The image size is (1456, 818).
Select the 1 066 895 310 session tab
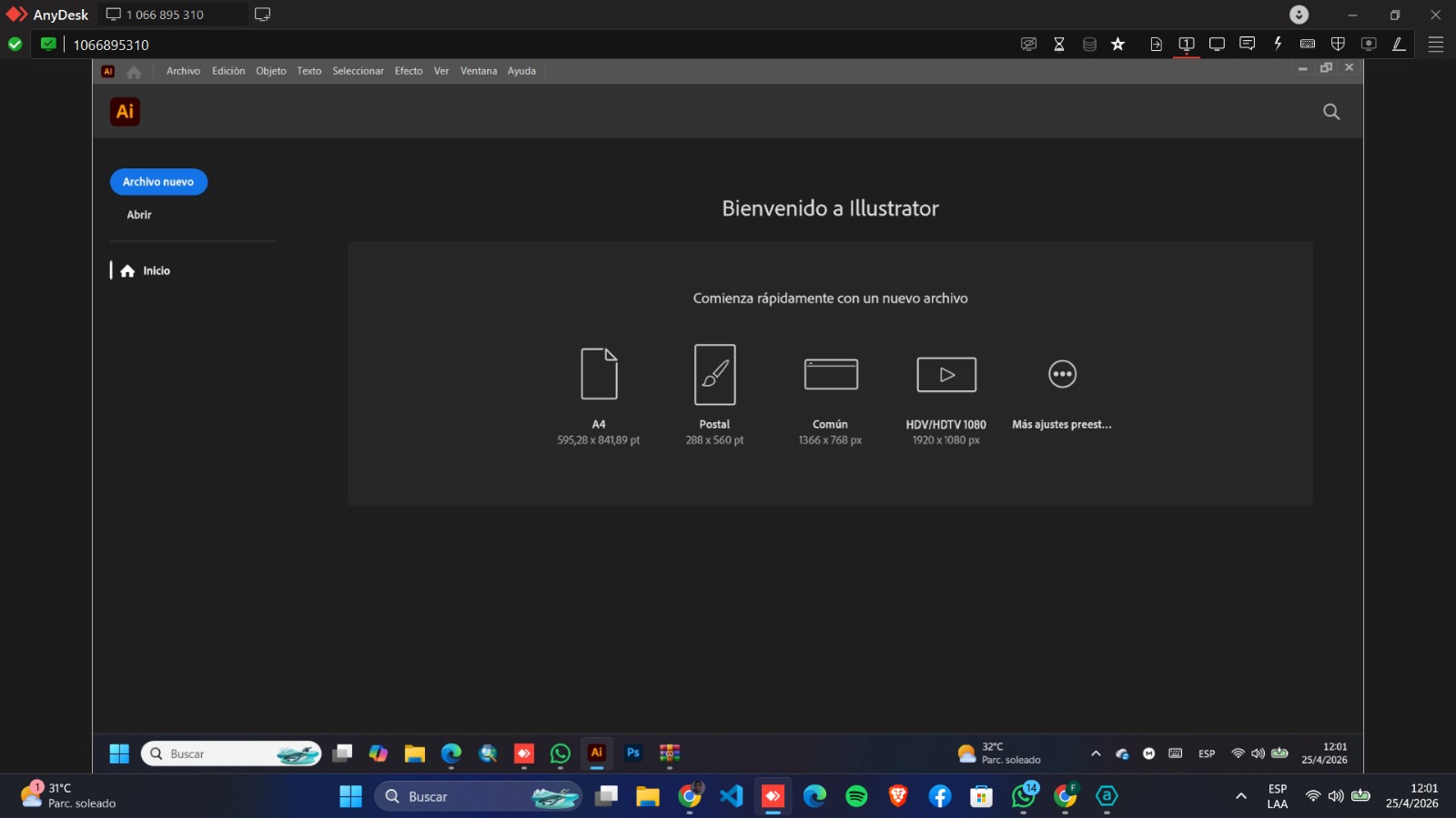click(171, 15)
